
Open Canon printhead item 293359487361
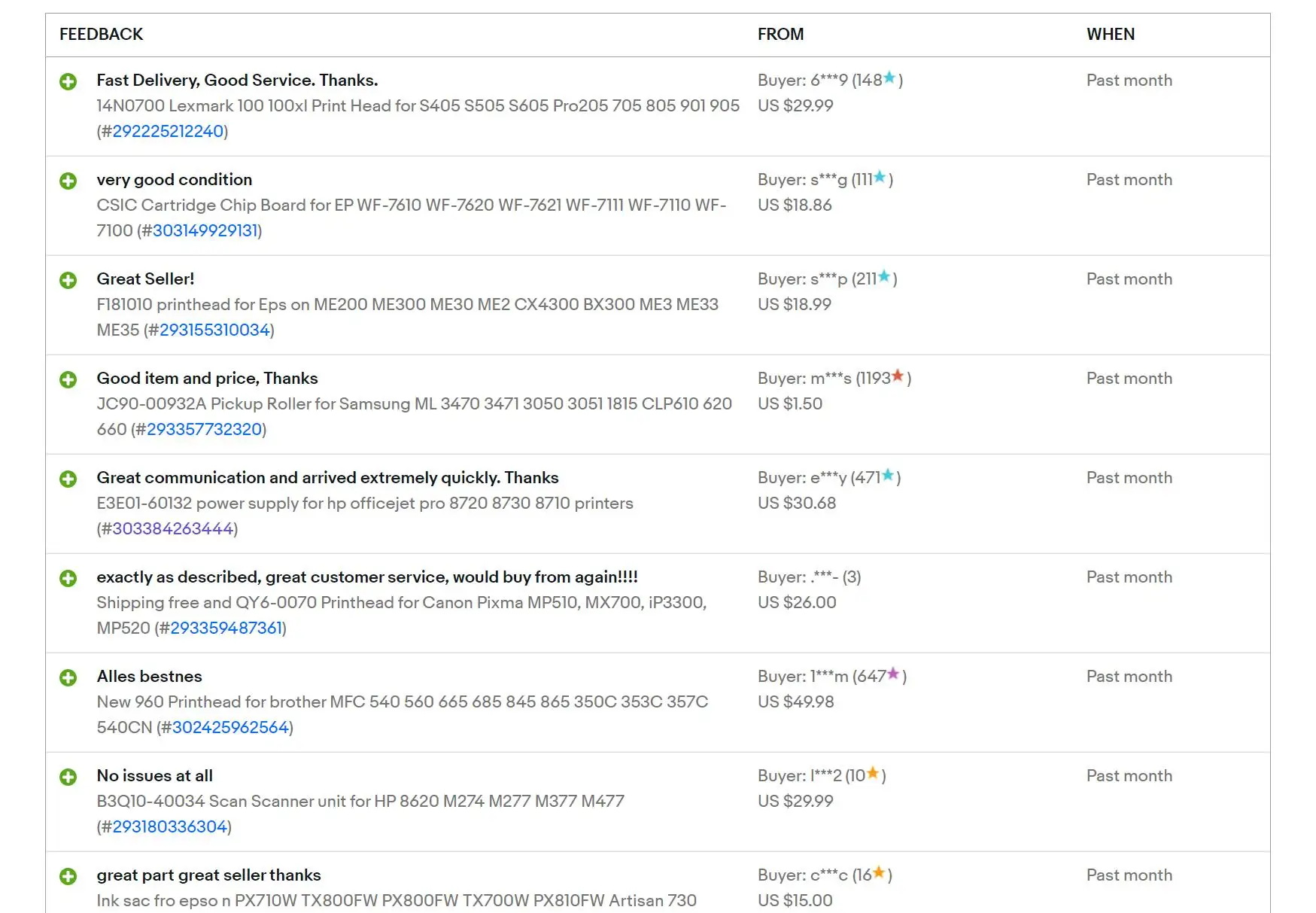pyautogui.click(x=226, y=628)
